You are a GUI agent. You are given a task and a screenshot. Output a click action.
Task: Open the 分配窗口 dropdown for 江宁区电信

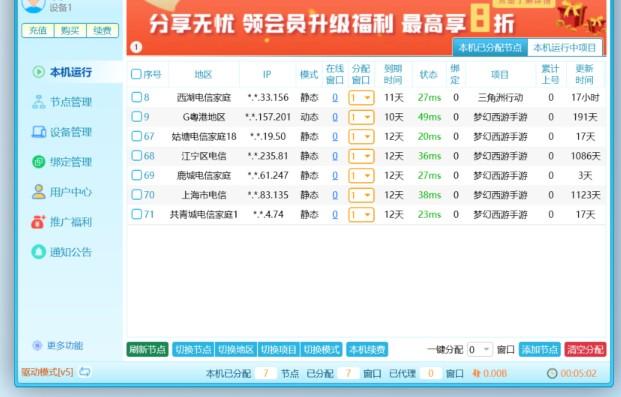[361, 156]
